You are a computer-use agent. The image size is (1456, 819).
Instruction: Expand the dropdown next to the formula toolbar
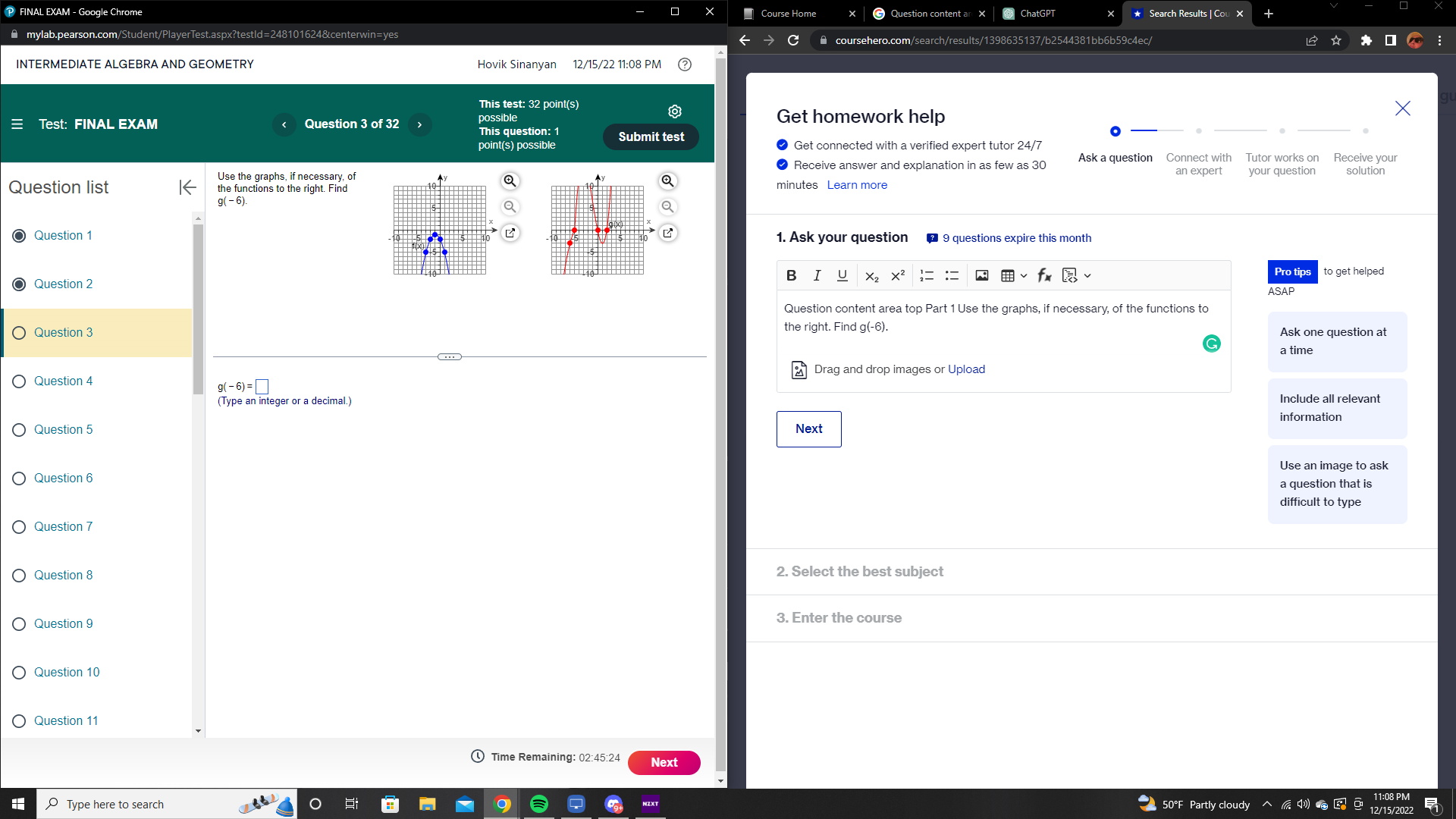1085,275
